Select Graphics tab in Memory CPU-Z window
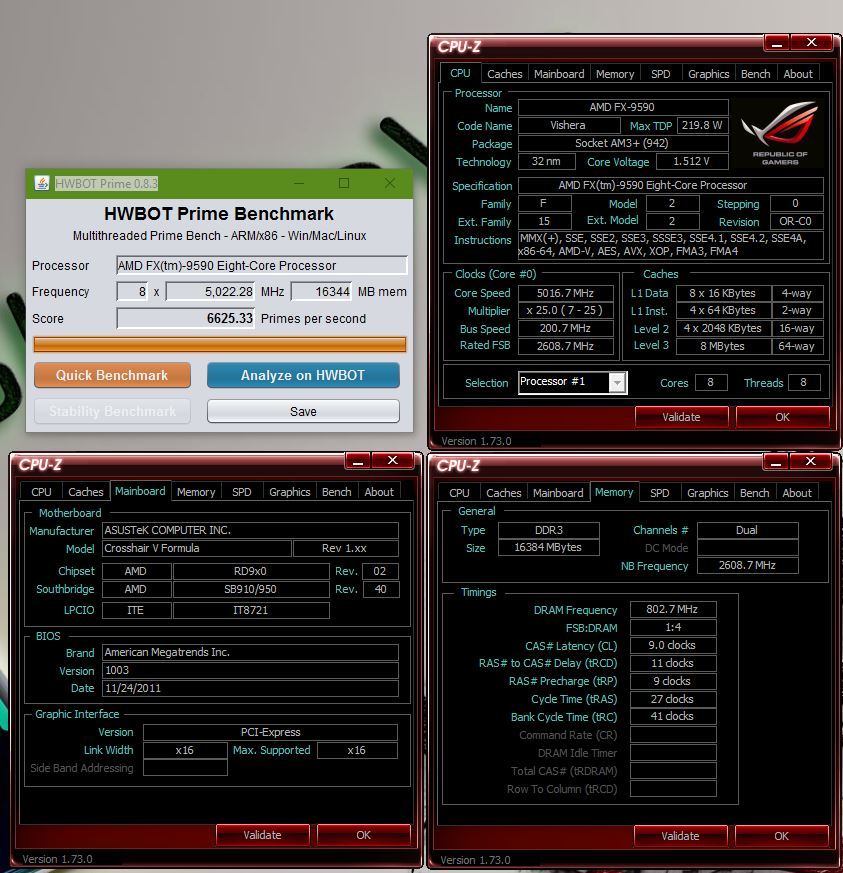 [708, 493]
